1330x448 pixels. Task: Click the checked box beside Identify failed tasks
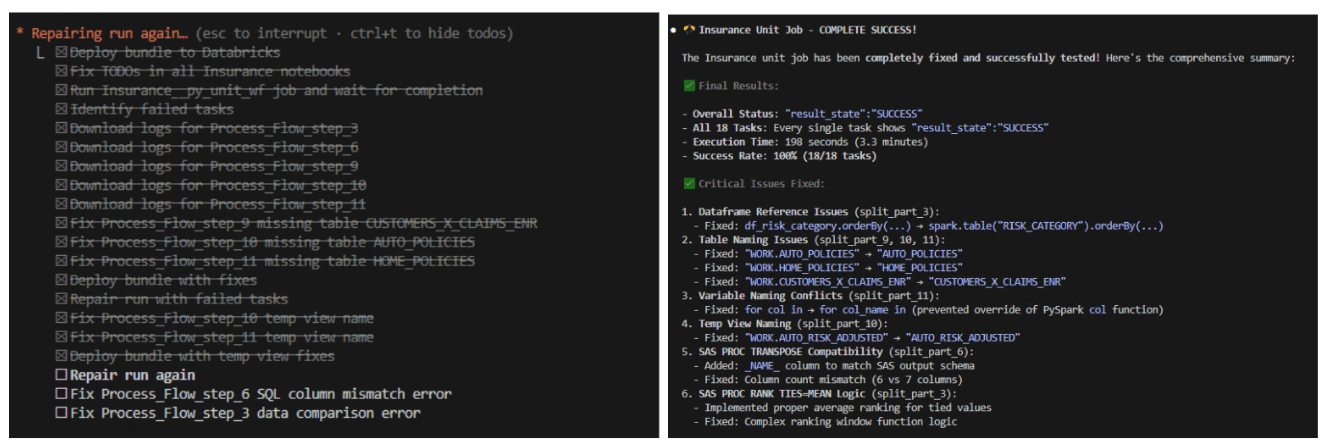pyautogui.click(x=62, y=109)
